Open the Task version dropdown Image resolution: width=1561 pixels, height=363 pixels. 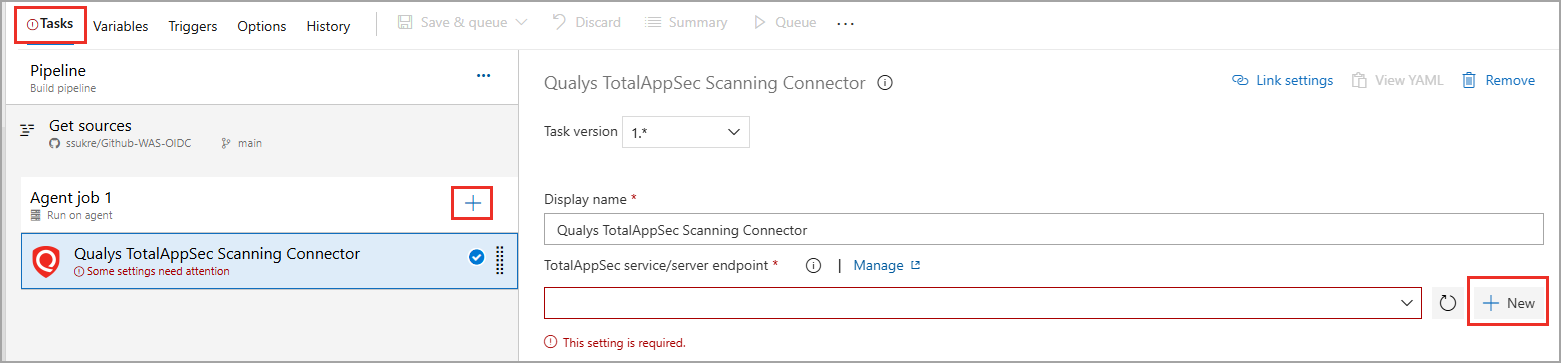point(686,131)
